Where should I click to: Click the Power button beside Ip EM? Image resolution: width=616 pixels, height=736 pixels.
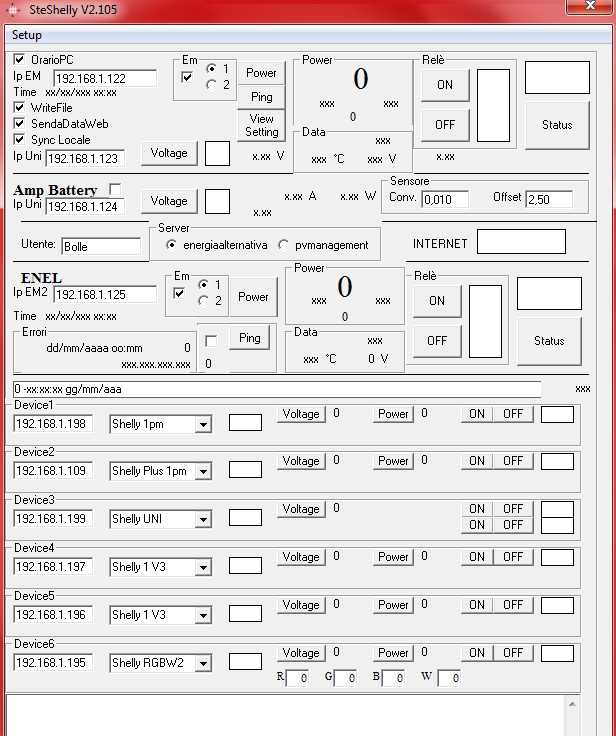(261, 73)
